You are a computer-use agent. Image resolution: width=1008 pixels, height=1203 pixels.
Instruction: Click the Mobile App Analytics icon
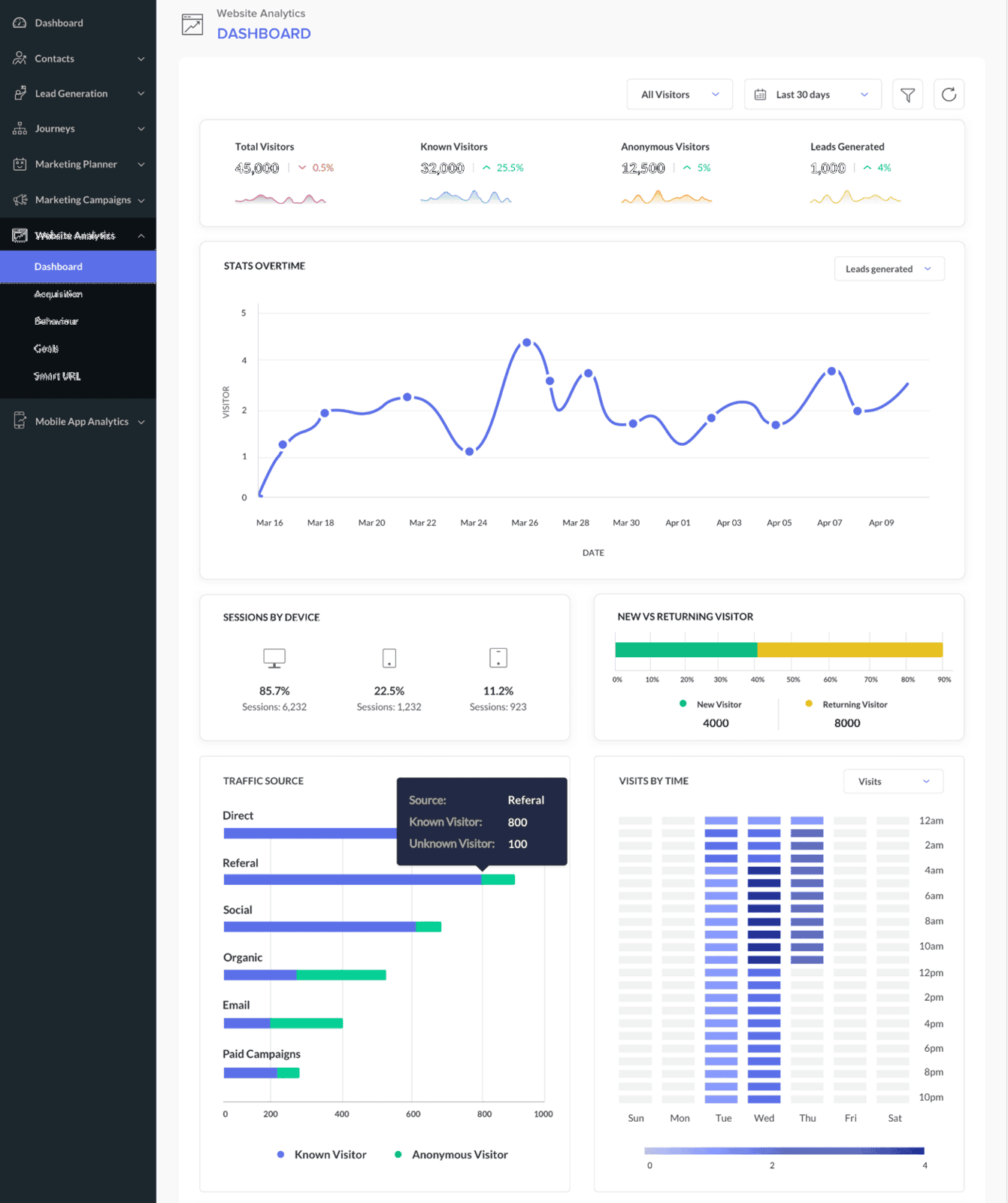click(20, 421)
